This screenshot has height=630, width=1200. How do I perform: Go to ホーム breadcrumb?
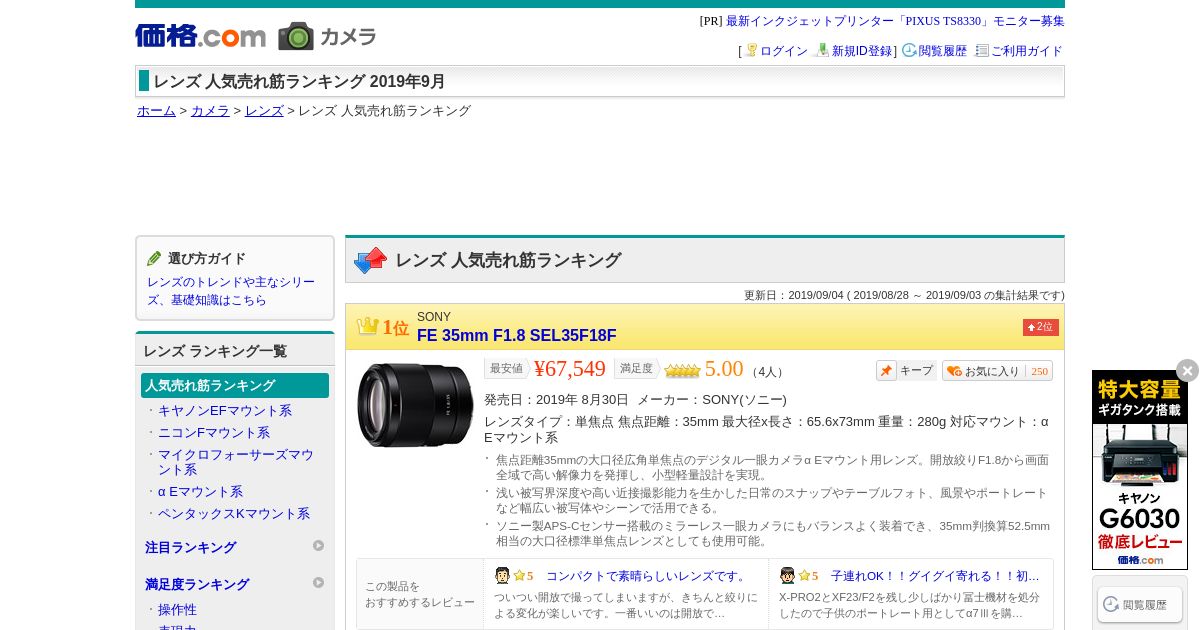[156, 111]
